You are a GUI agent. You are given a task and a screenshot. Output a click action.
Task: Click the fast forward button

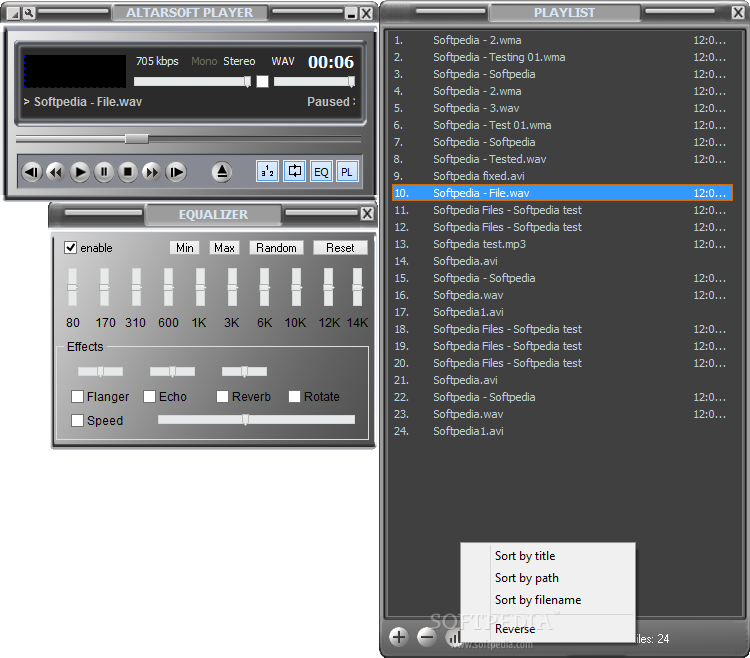tap(152, 172)
